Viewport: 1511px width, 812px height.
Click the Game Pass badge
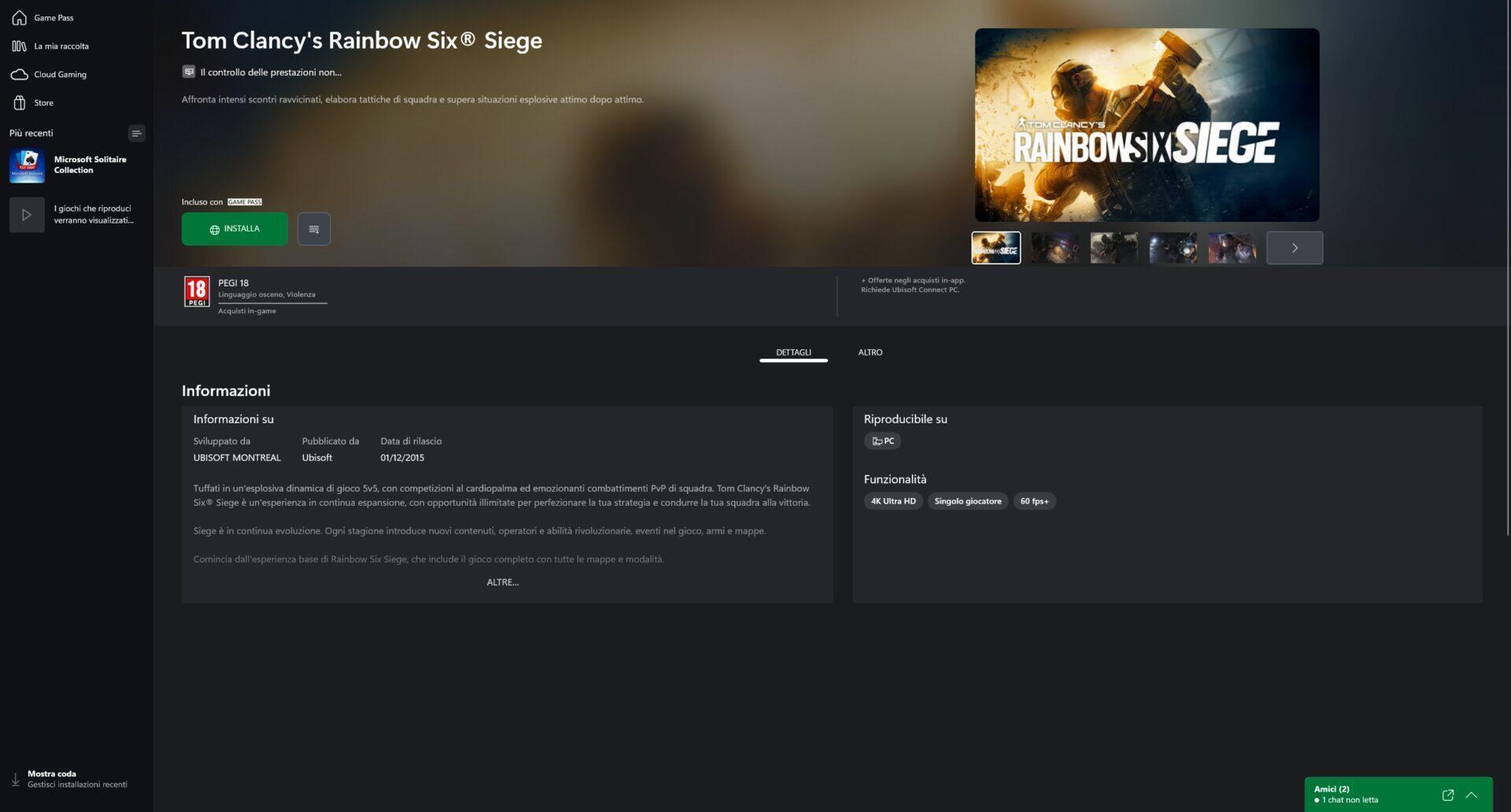tap(245, 202)
